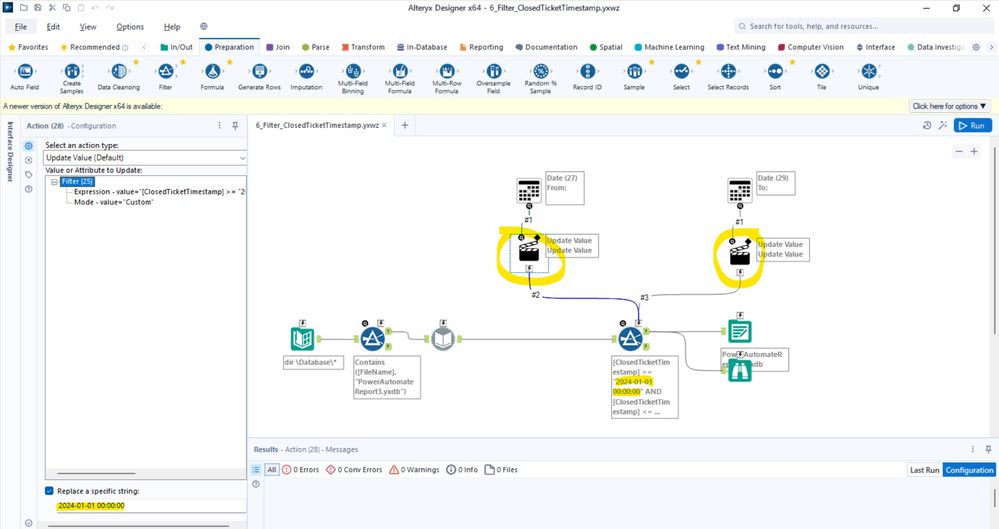Screen dimensions: 999x529
Task: Open the Help menu
Action: (172, 27)
